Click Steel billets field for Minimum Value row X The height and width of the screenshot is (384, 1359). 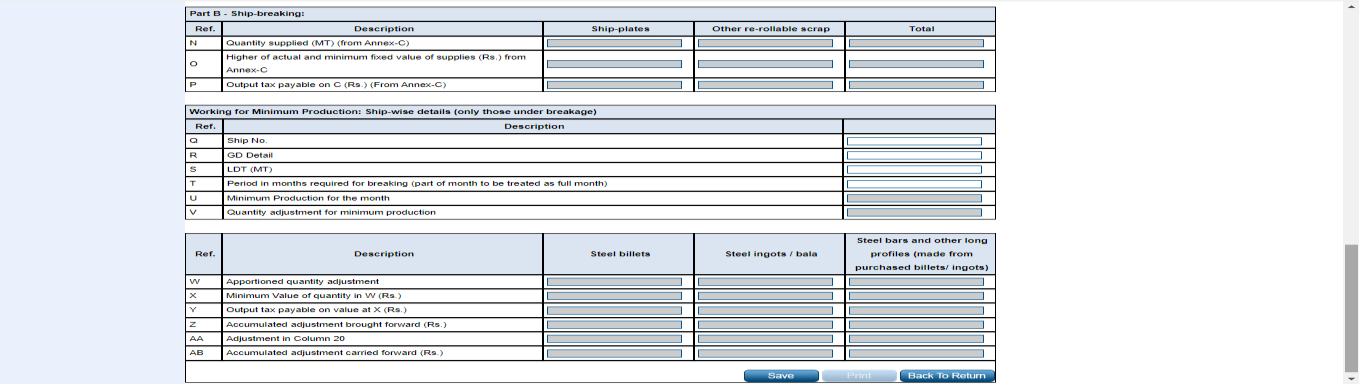coord(614,296)
